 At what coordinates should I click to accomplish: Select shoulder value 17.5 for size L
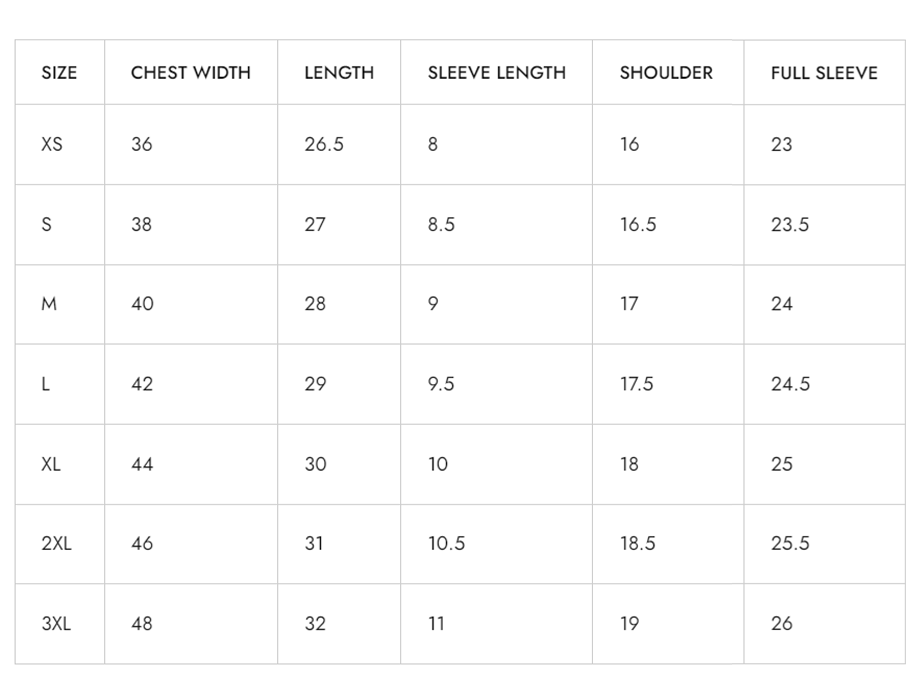point(637,384)
